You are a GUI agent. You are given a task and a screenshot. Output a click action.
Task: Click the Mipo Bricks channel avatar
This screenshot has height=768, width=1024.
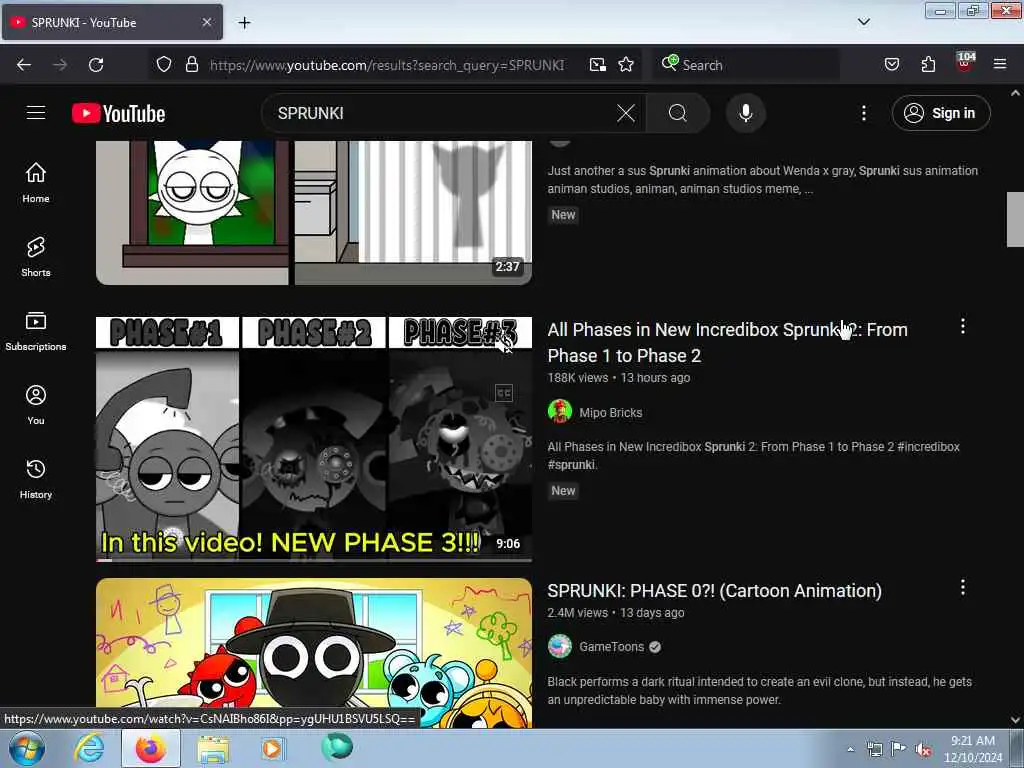(560, 411)
